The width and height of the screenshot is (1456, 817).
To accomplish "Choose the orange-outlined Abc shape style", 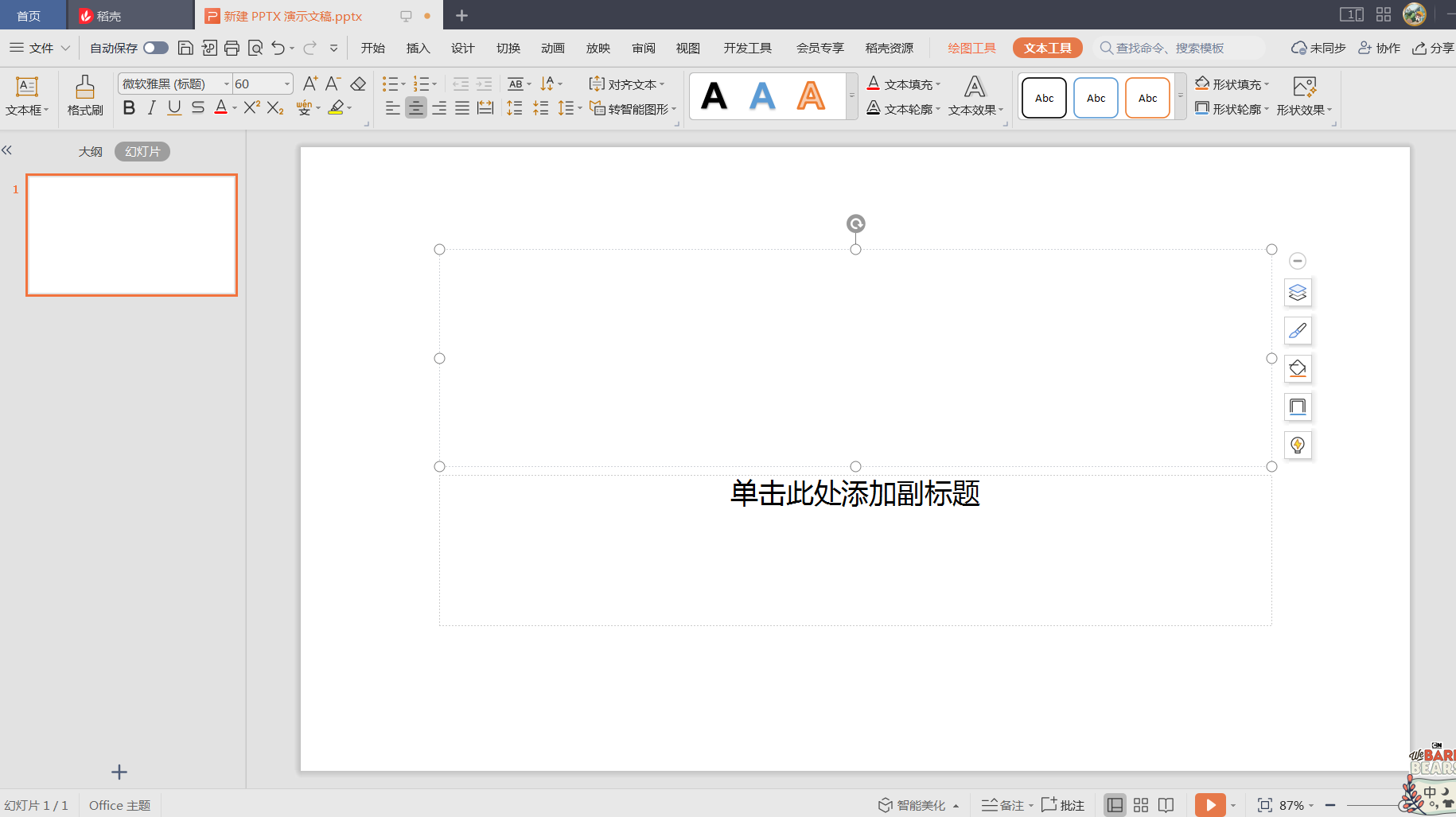I will pyautogui.click(x=1147, y=98).
